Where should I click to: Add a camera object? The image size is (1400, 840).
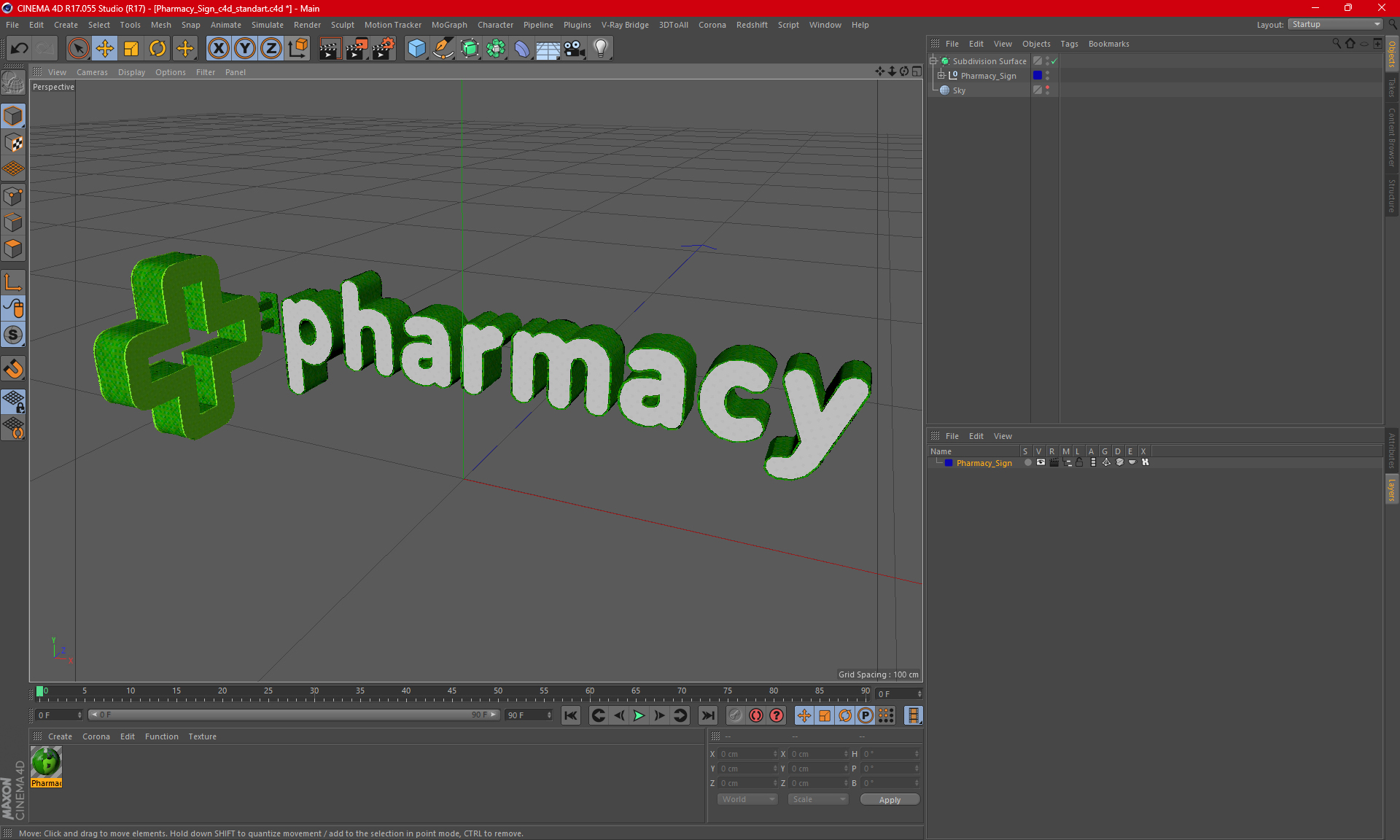coord(575,49)
